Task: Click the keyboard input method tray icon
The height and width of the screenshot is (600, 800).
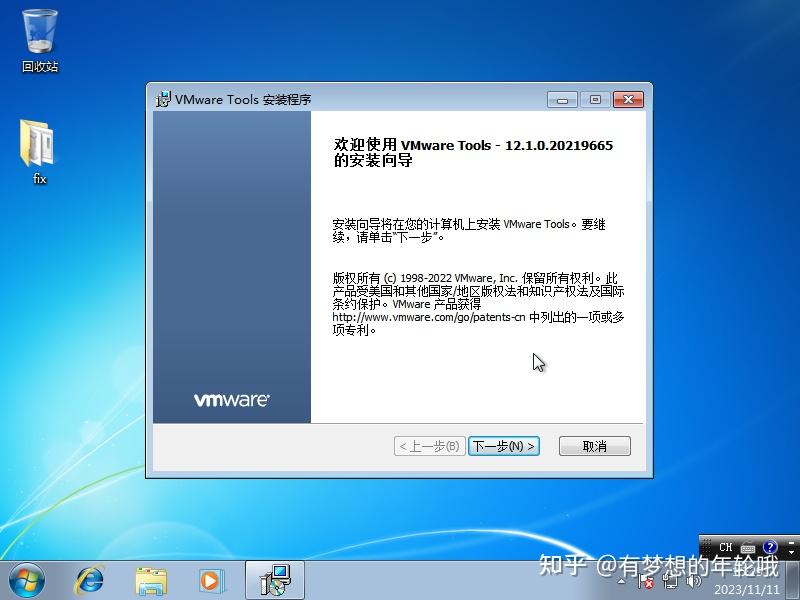Action: tap(748, 547)
